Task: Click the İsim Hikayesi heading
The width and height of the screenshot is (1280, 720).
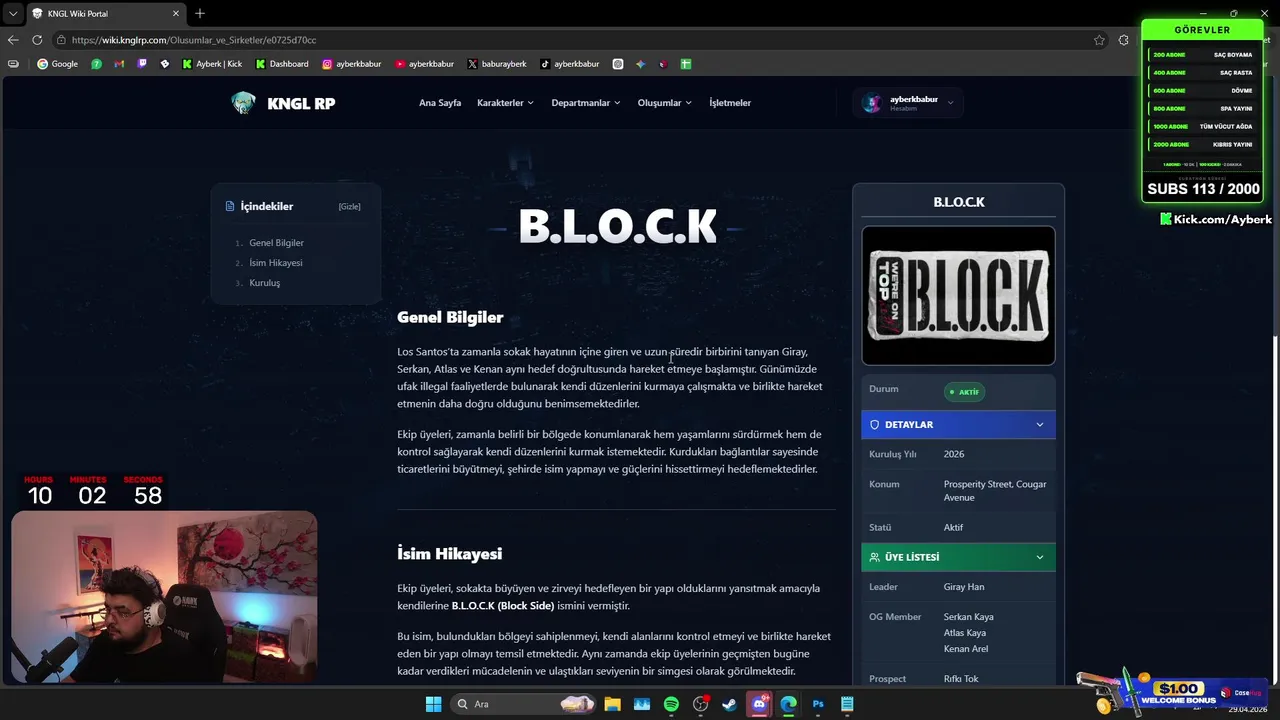Action: (x=449, y=553)
